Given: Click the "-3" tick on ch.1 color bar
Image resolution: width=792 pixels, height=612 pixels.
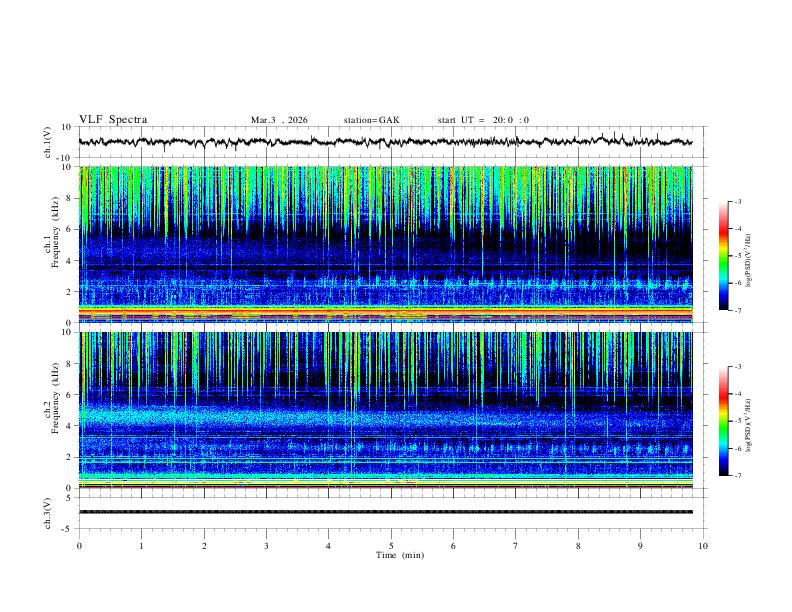Looking at the screenshot, I should coord(737,202).
